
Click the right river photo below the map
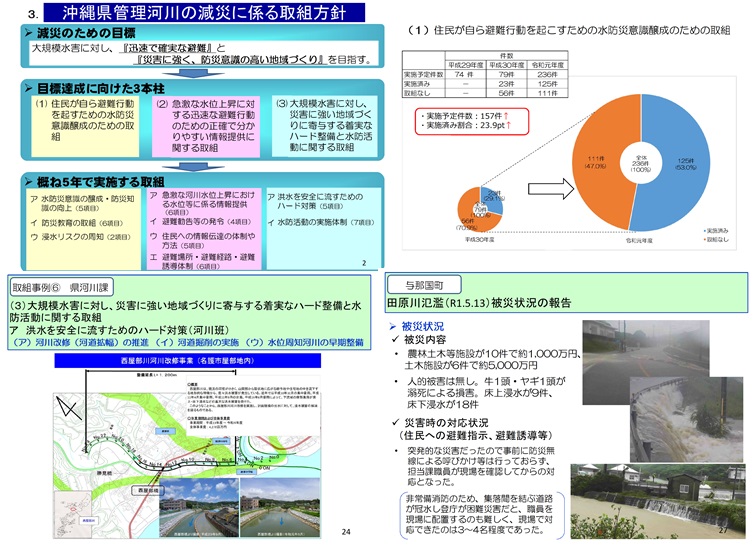[x=280, y=507]
